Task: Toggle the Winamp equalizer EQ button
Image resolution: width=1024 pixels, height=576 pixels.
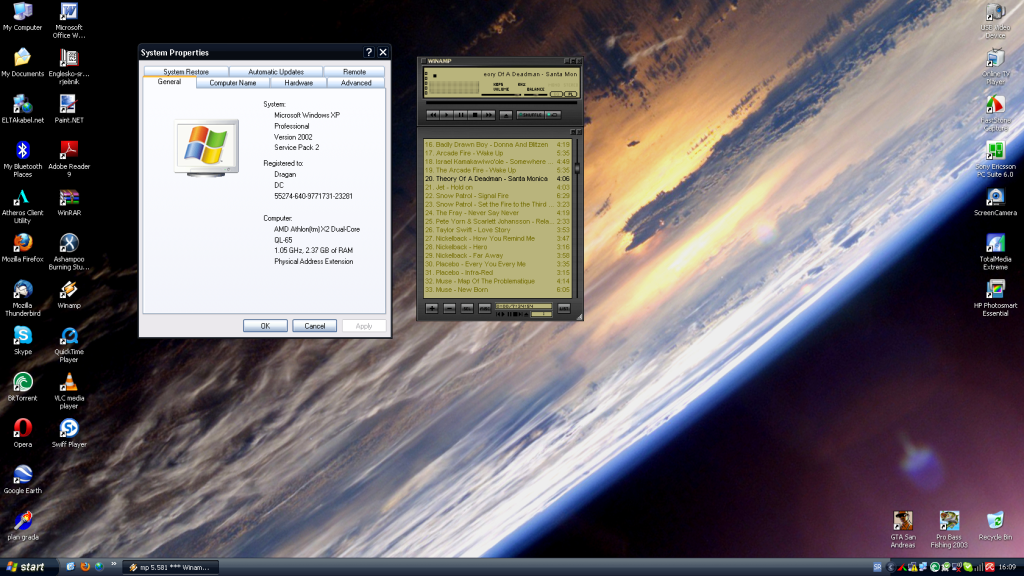Action: click(x=556, y=94)
